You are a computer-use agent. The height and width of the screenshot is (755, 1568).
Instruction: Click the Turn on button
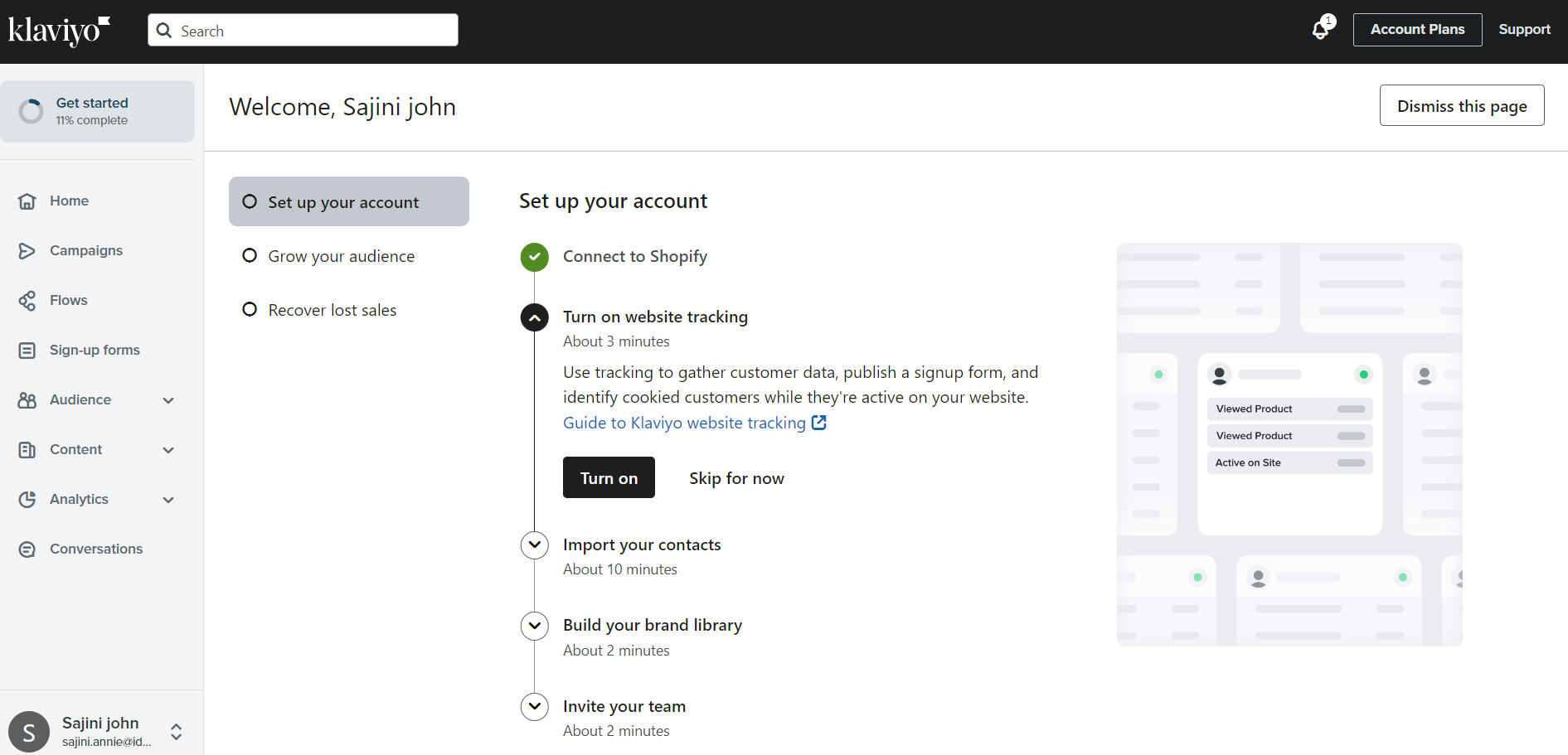(x=609, y=477)
